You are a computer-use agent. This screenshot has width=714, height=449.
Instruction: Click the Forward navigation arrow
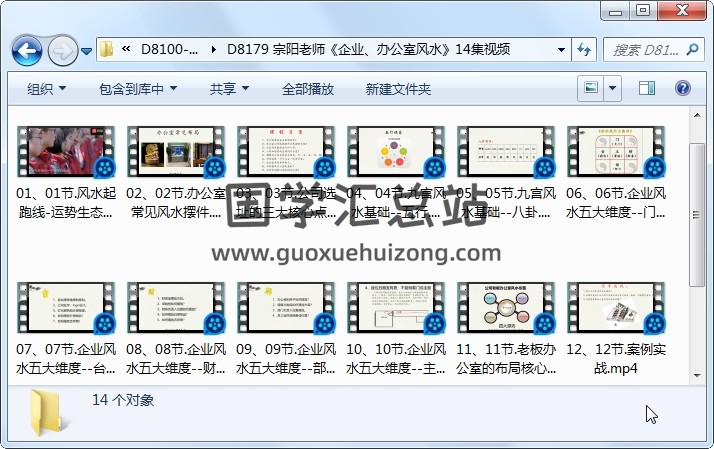(62, 49)
